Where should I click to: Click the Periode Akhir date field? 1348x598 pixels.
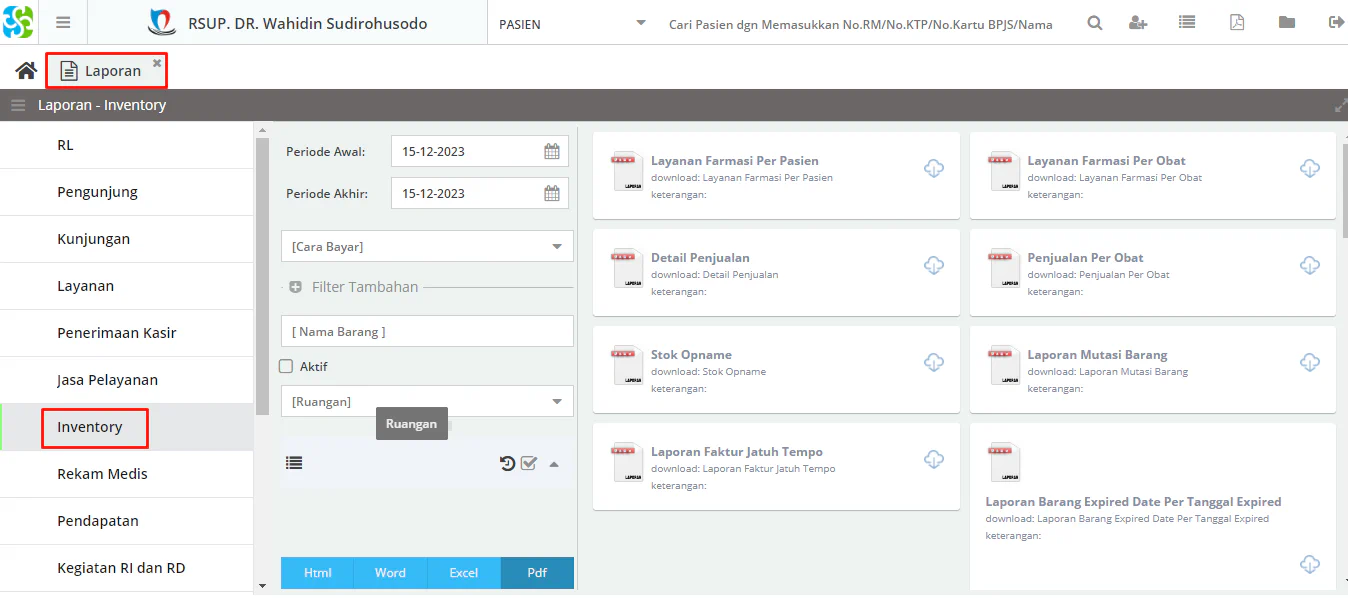(x=480, y=194)
